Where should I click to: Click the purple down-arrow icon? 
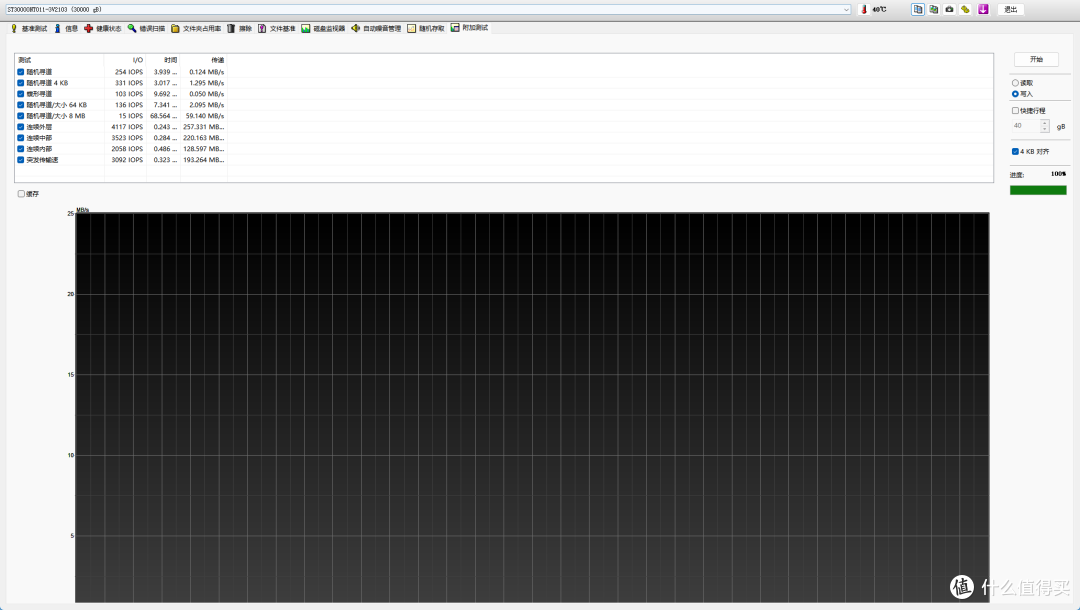point(983,10)
